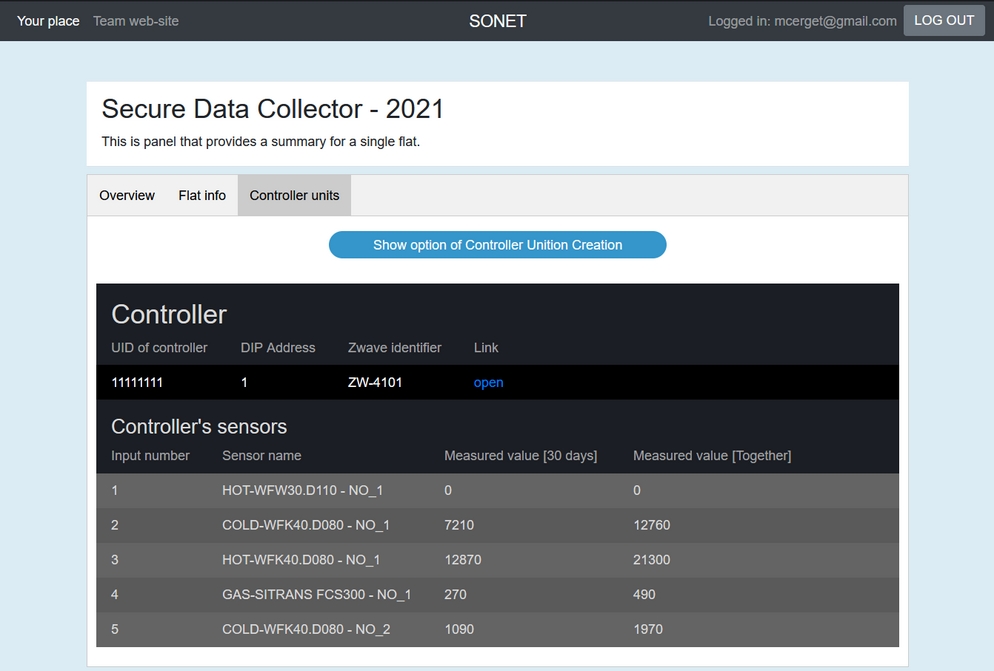This screenshot has height=671, width=994.
Task: Click the Zwave identifier ZW-4101 cell
Action: 375,383
